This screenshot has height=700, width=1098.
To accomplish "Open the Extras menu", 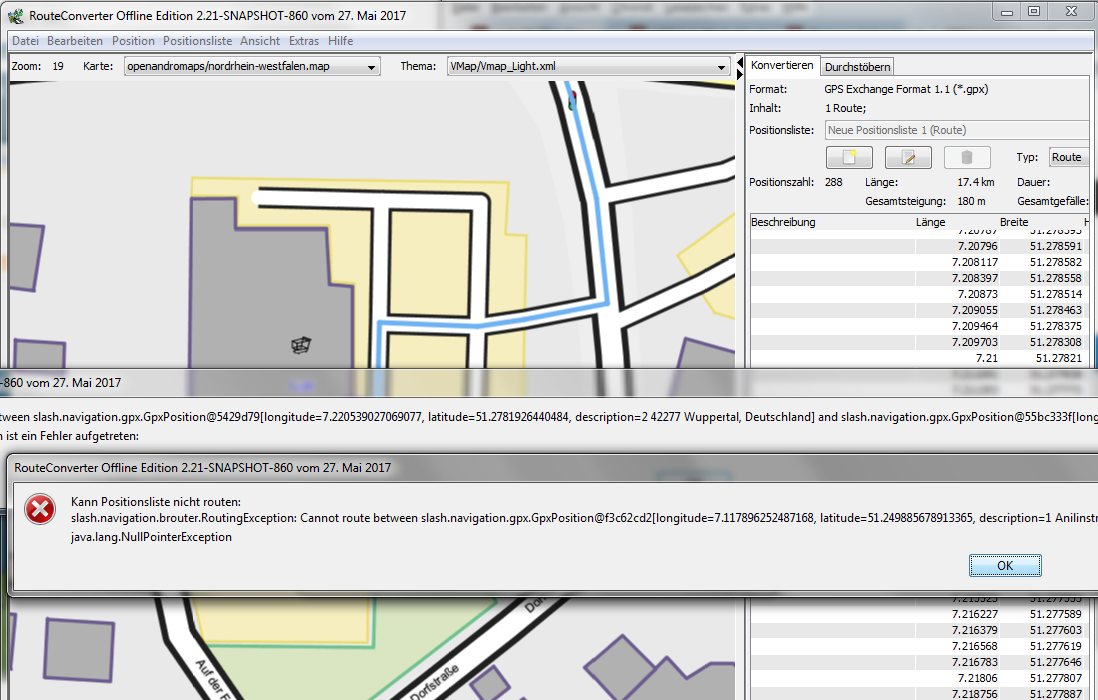I will pos(304,41).
